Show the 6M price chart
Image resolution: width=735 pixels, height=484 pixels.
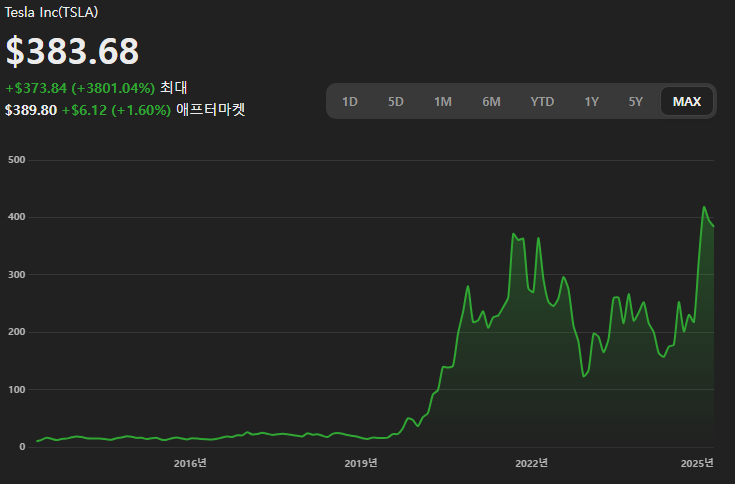point(491,101)
